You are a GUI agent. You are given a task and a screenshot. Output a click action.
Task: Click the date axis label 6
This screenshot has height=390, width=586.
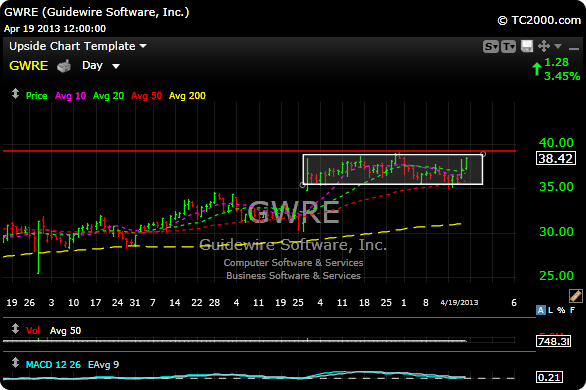[514, 303]
